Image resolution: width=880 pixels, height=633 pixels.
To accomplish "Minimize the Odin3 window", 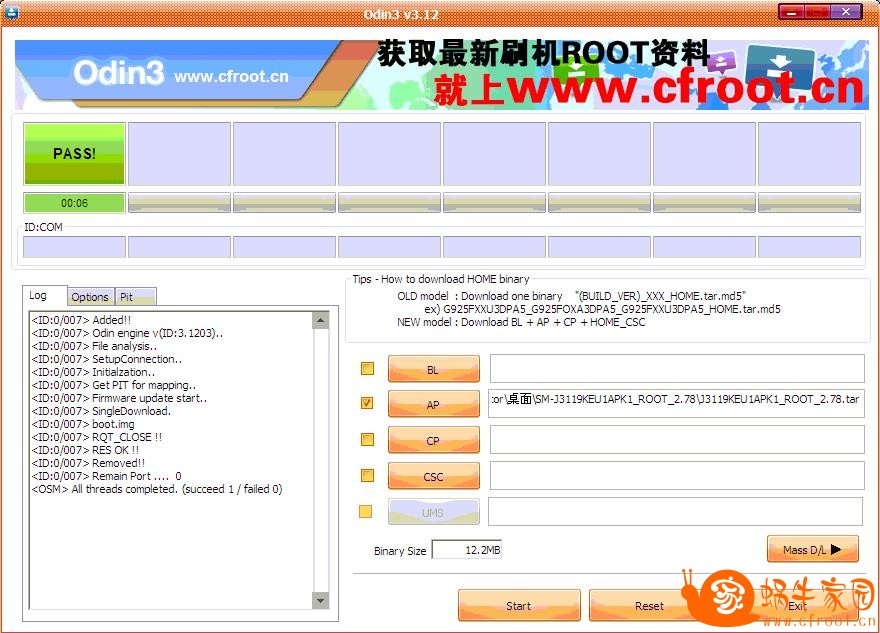I will [791, 12].
